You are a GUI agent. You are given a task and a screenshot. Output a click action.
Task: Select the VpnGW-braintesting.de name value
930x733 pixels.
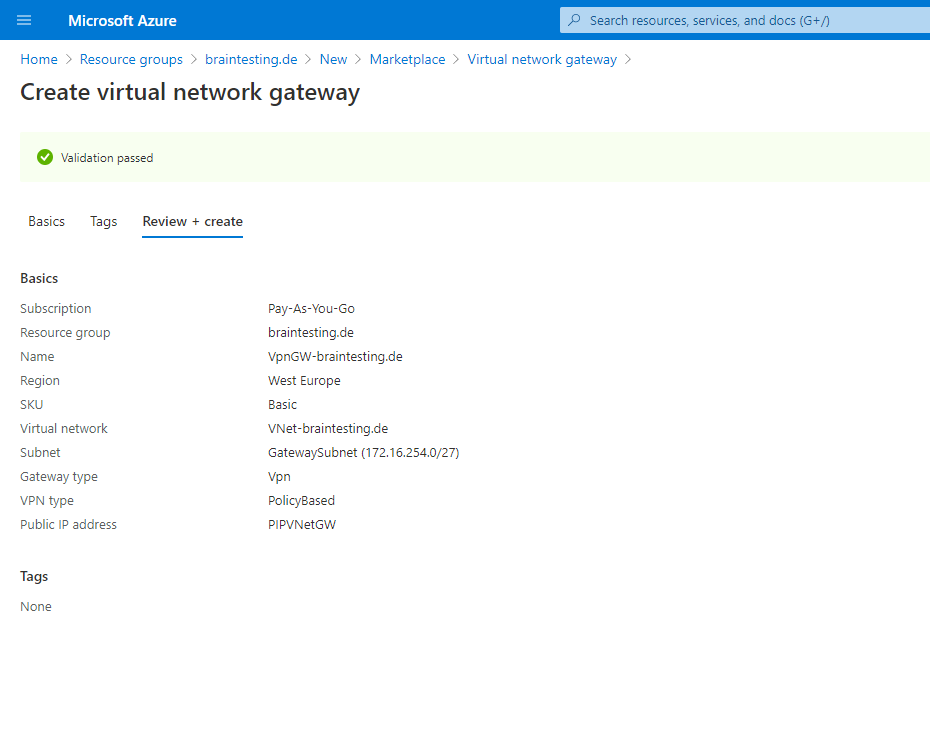[335, 356]
